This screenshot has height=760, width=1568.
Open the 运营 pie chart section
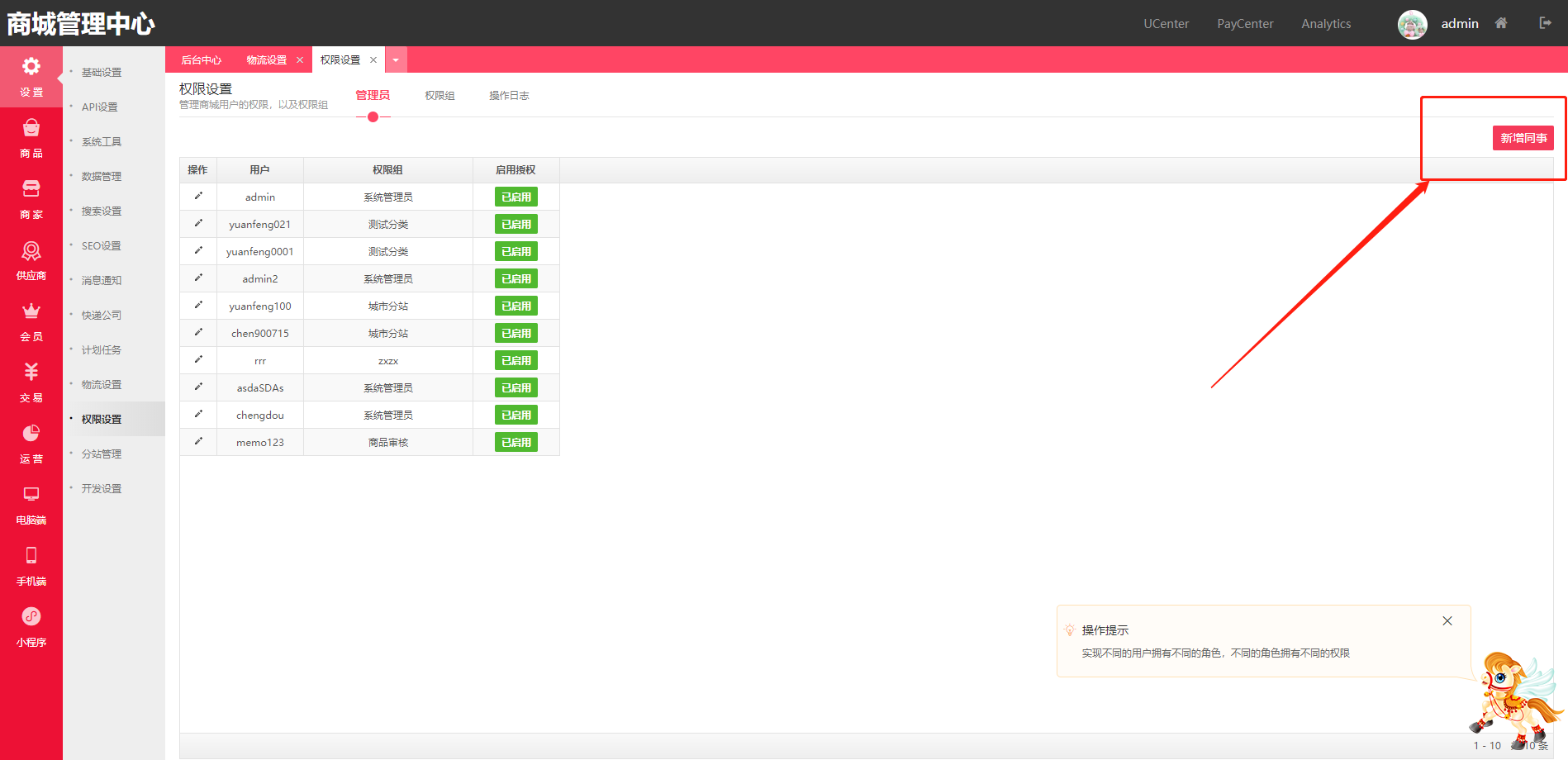pos(31,444)
